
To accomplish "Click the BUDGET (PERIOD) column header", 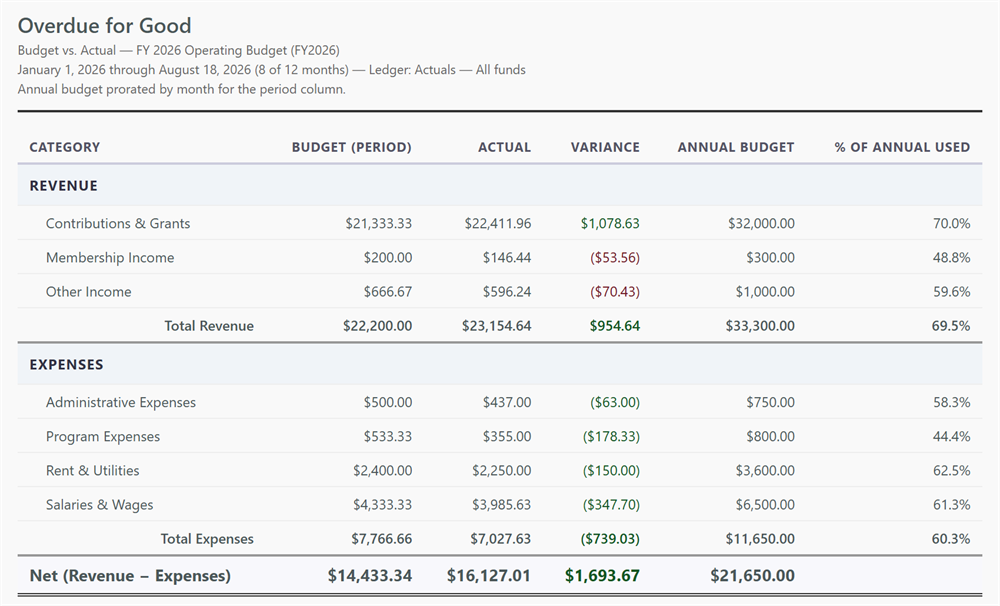I will tap(352, 147).
